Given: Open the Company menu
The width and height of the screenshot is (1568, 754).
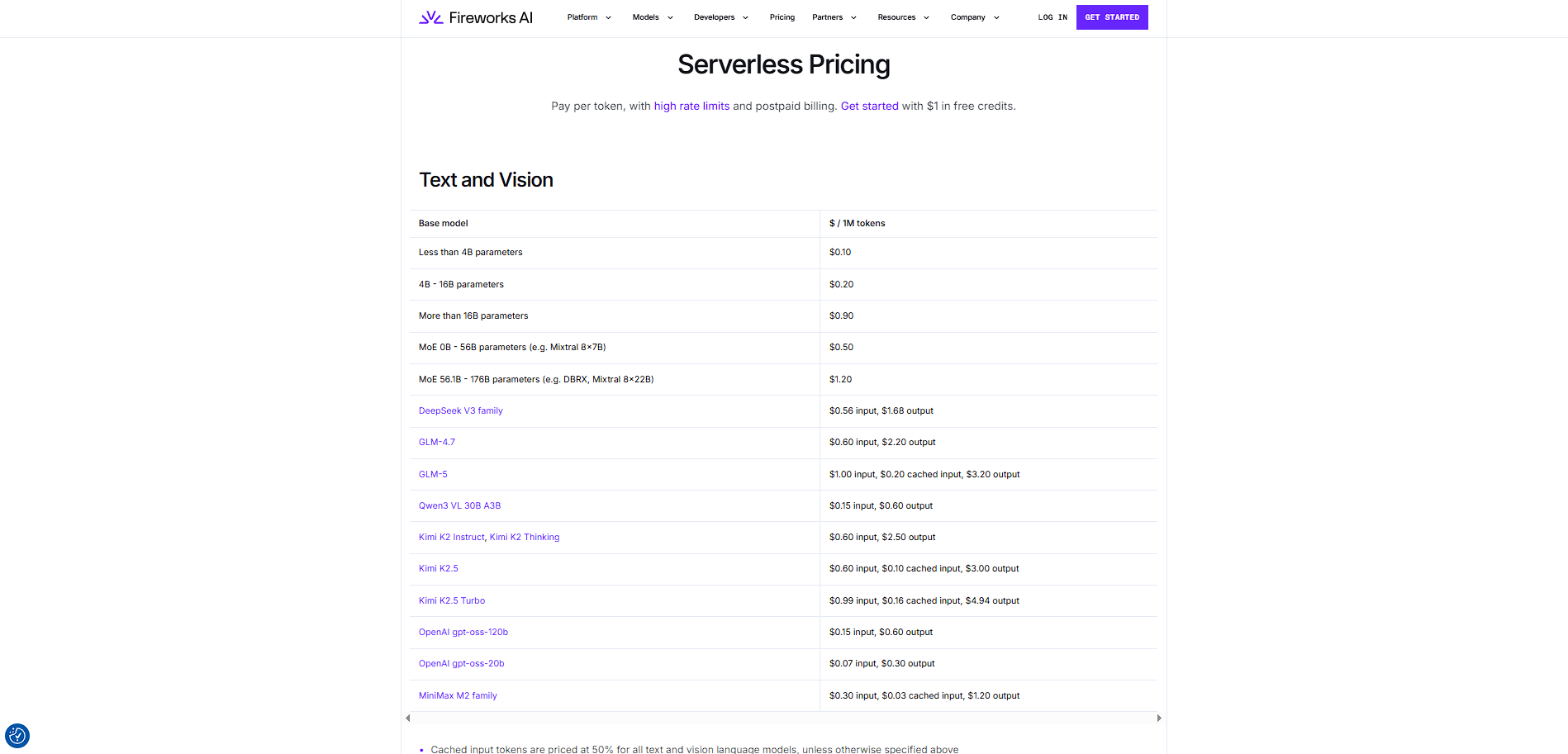Looking at the screenshot, I should [x=975, y=17].
